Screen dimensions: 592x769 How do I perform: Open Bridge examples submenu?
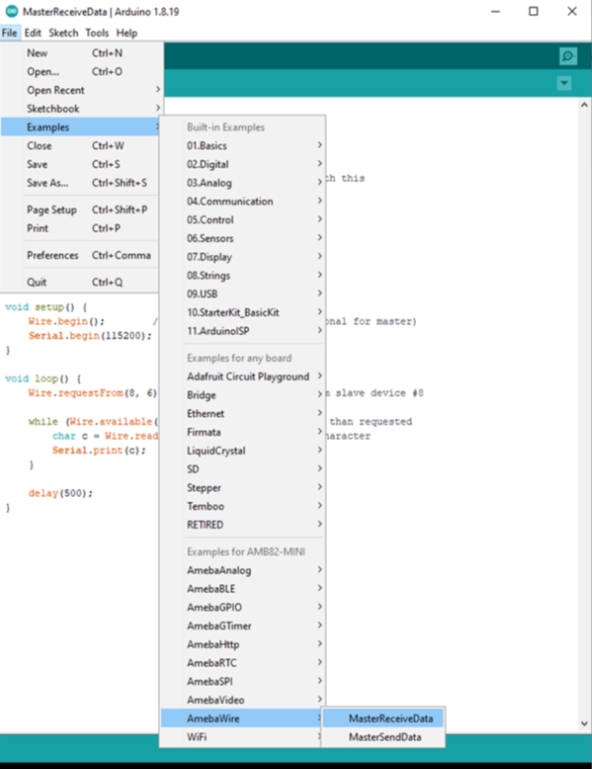(x=243, y=395)
